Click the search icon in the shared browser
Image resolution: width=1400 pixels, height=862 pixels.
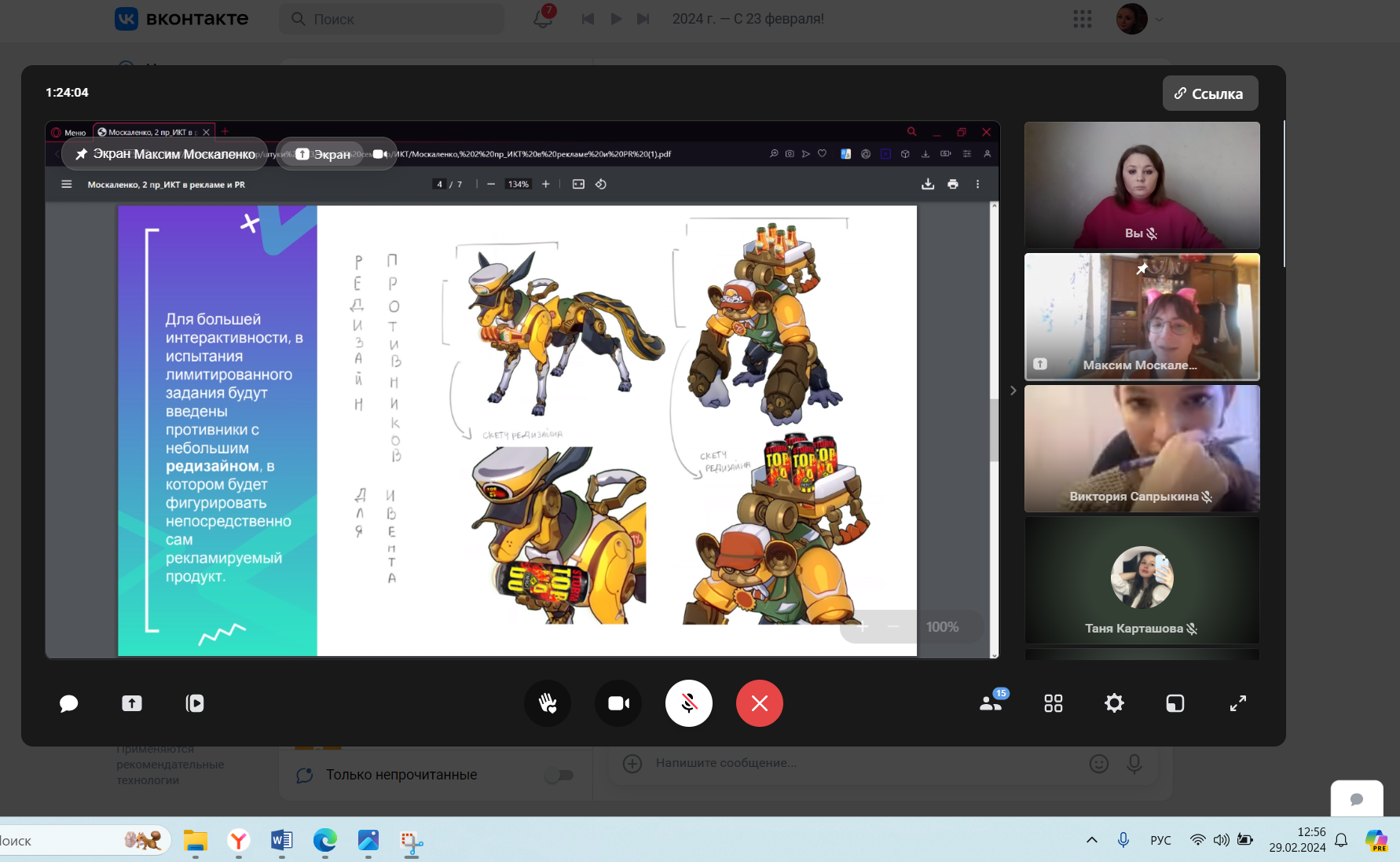pos(911,131)
